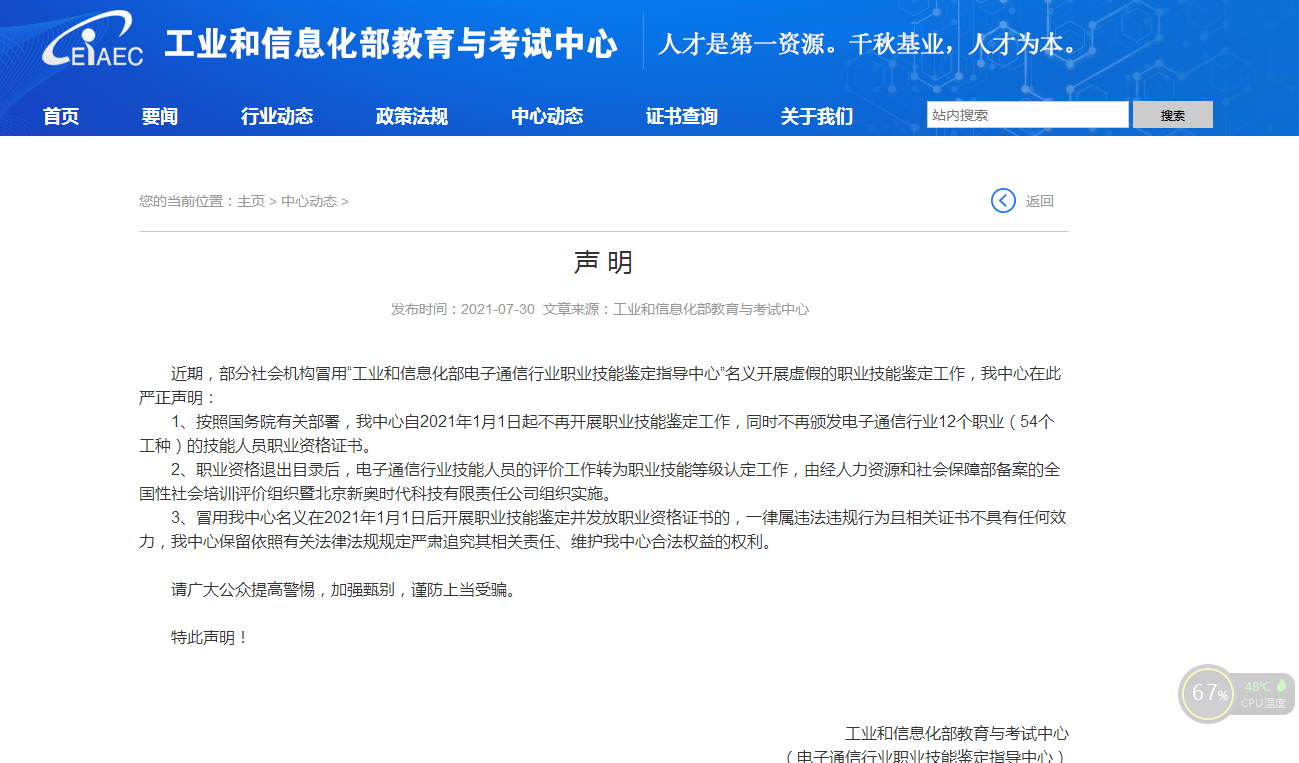Click paragraph beginning 3、冒用我中心名义
The image size is (1299, 763).
tap(604, 529)
